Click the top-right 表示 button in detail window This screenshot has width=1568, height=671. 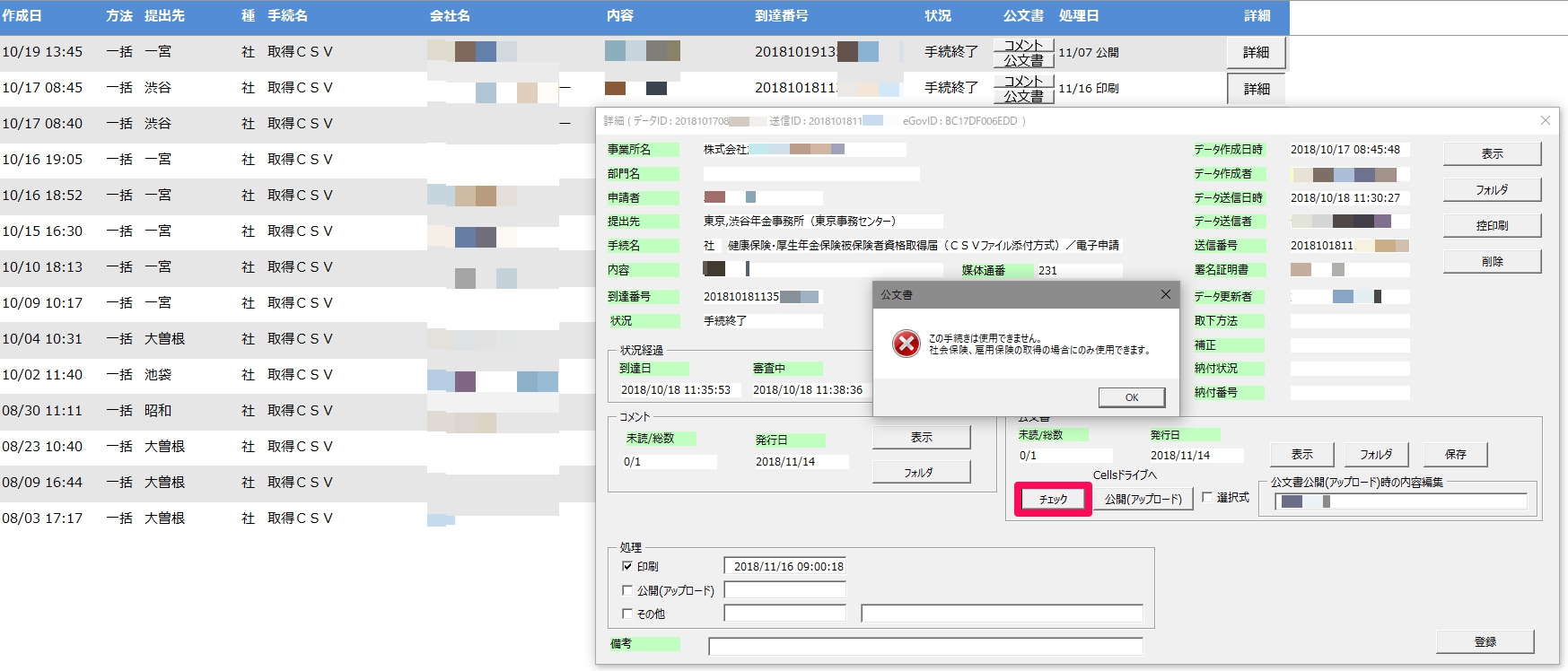click(1492, 154)
